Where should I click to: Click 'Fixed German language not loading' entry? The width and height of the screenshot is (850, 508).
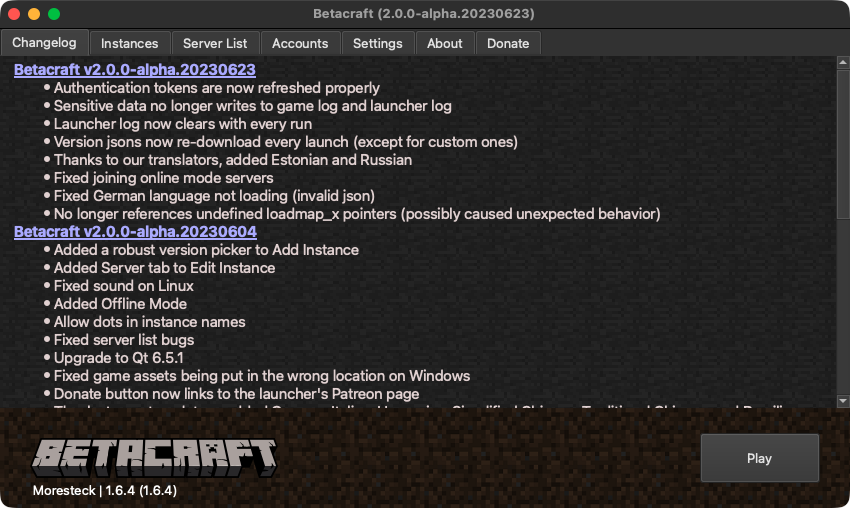[214, 196]
